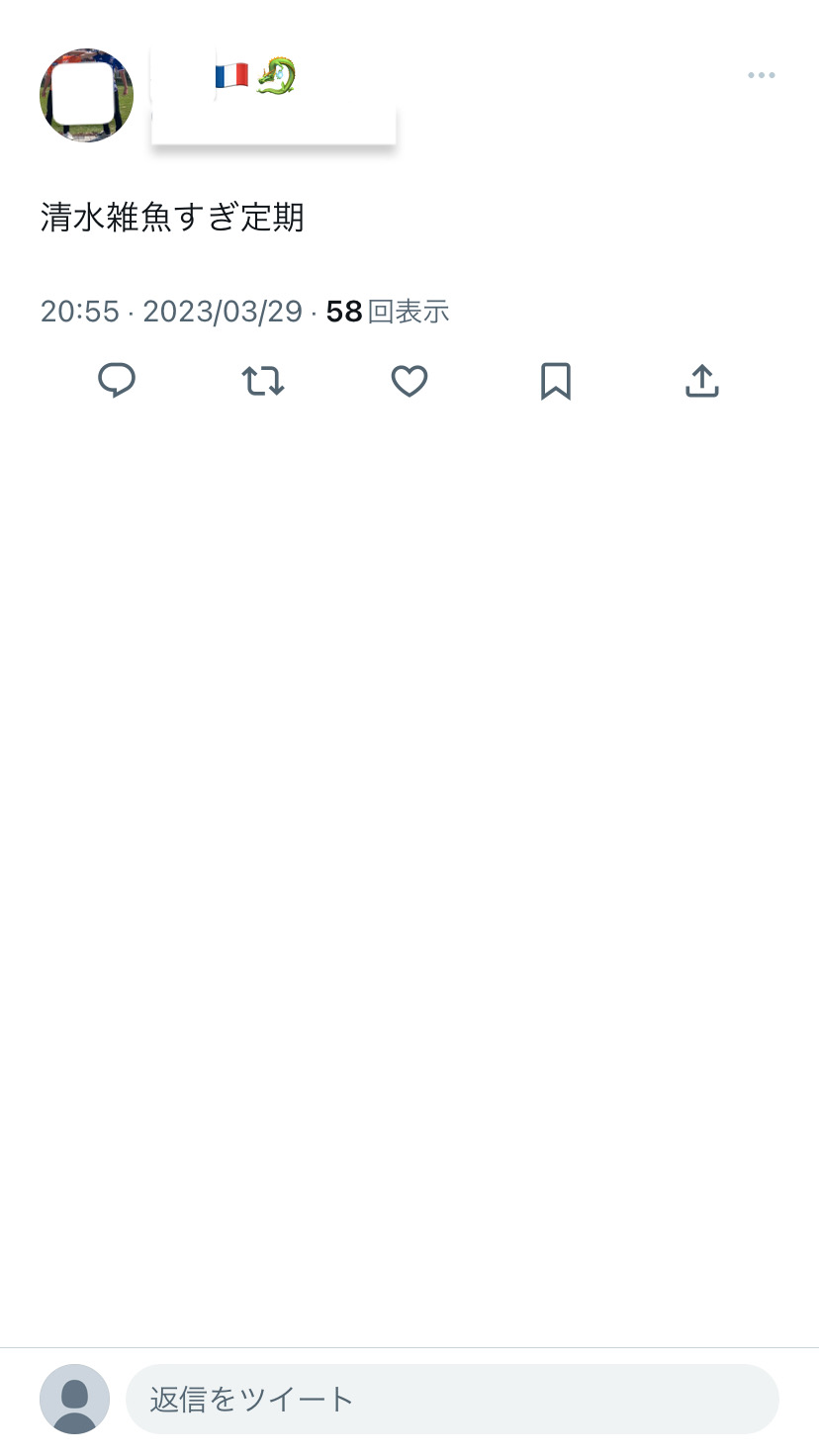Open the share icon under the tweet
819x1456 pixels.
point(701,381)
